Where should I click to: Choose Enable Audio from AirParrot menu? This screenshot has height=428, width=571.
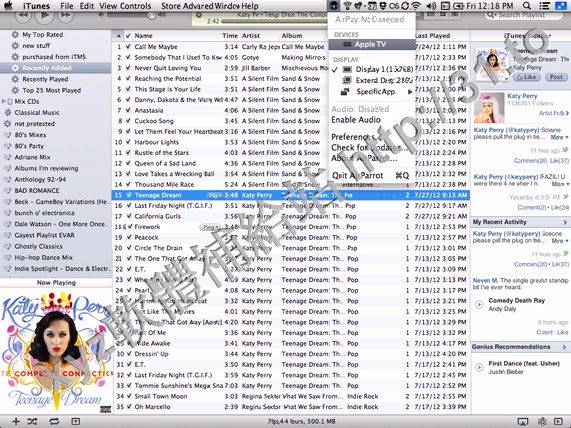(x=356, y=120)
